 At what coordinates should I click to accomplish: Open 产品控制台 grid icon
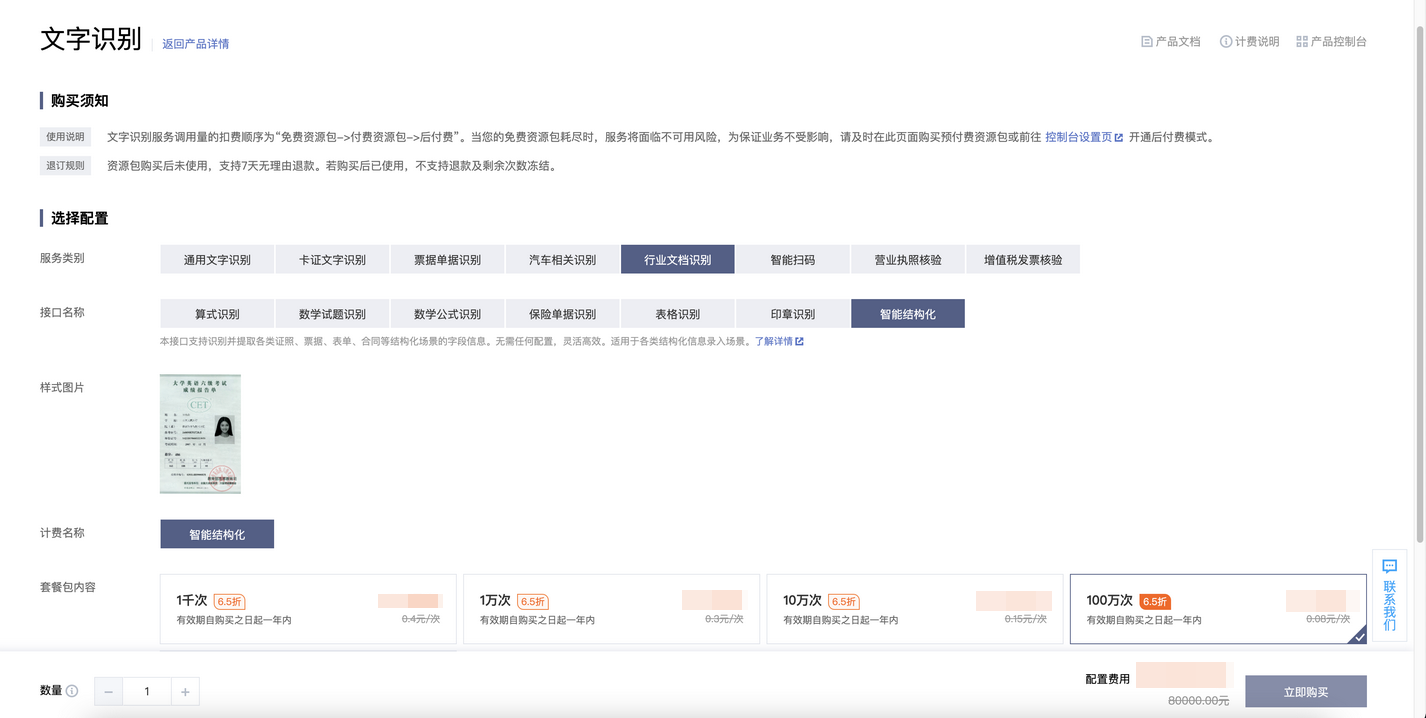(x=1302, y=42)
